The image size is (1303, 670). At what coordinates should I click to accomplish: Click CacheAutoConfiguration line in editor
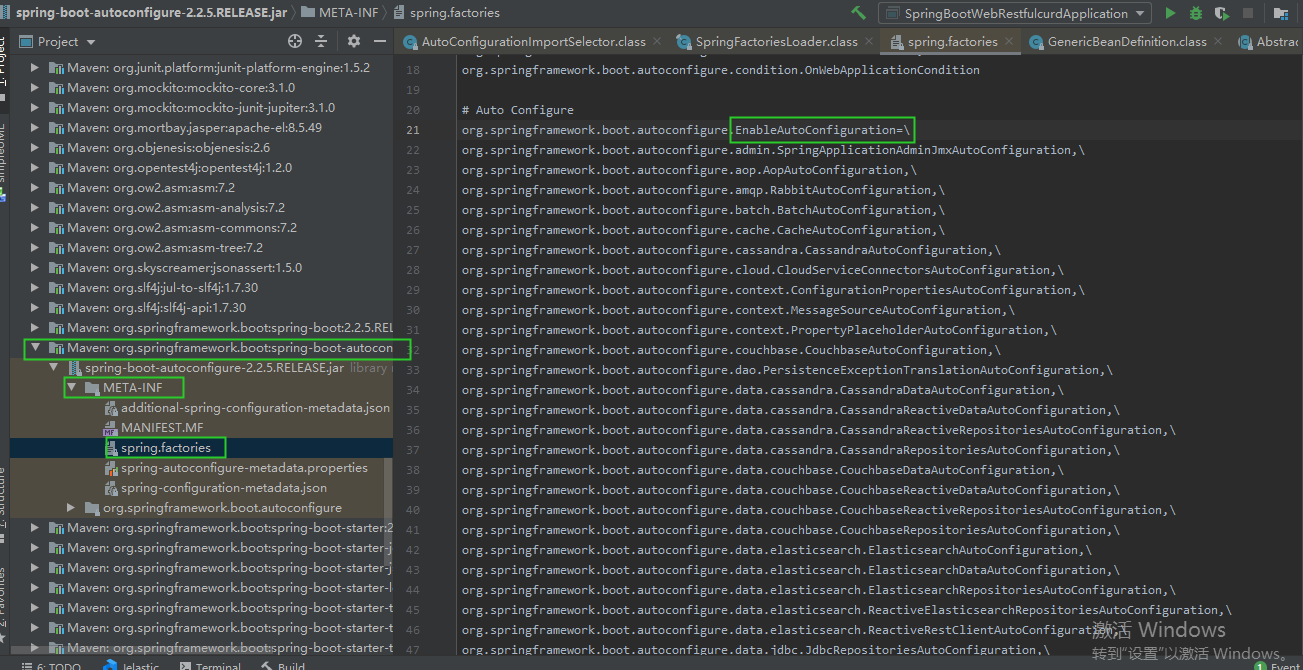703,230
